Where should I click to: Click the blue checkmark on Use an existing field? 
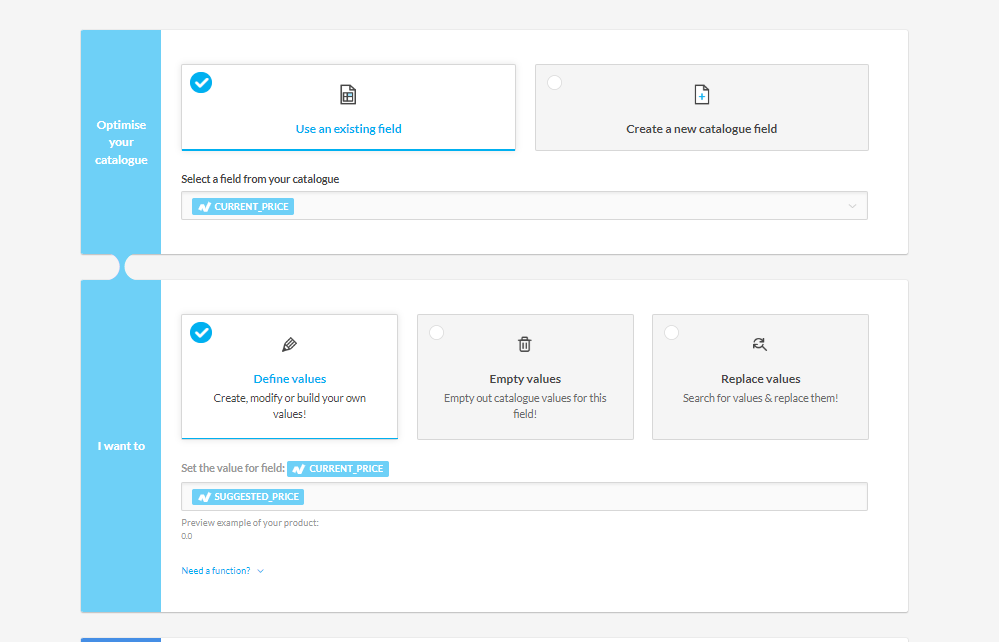(201, 83)
